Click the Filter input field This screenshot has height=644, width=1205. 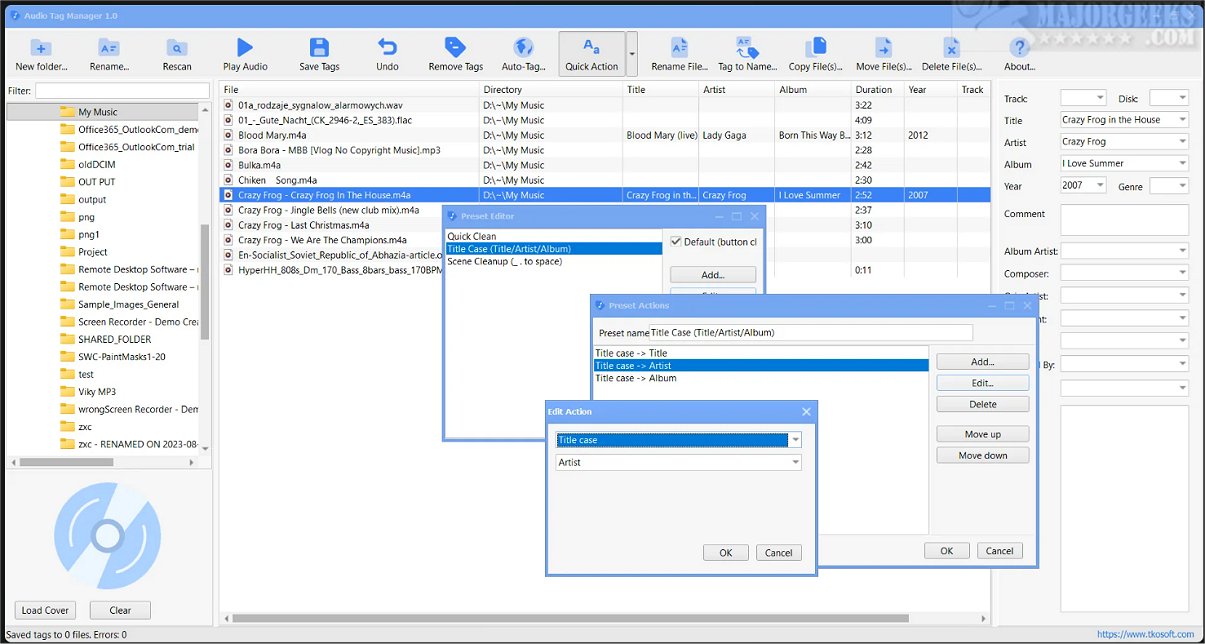(122, 91)
